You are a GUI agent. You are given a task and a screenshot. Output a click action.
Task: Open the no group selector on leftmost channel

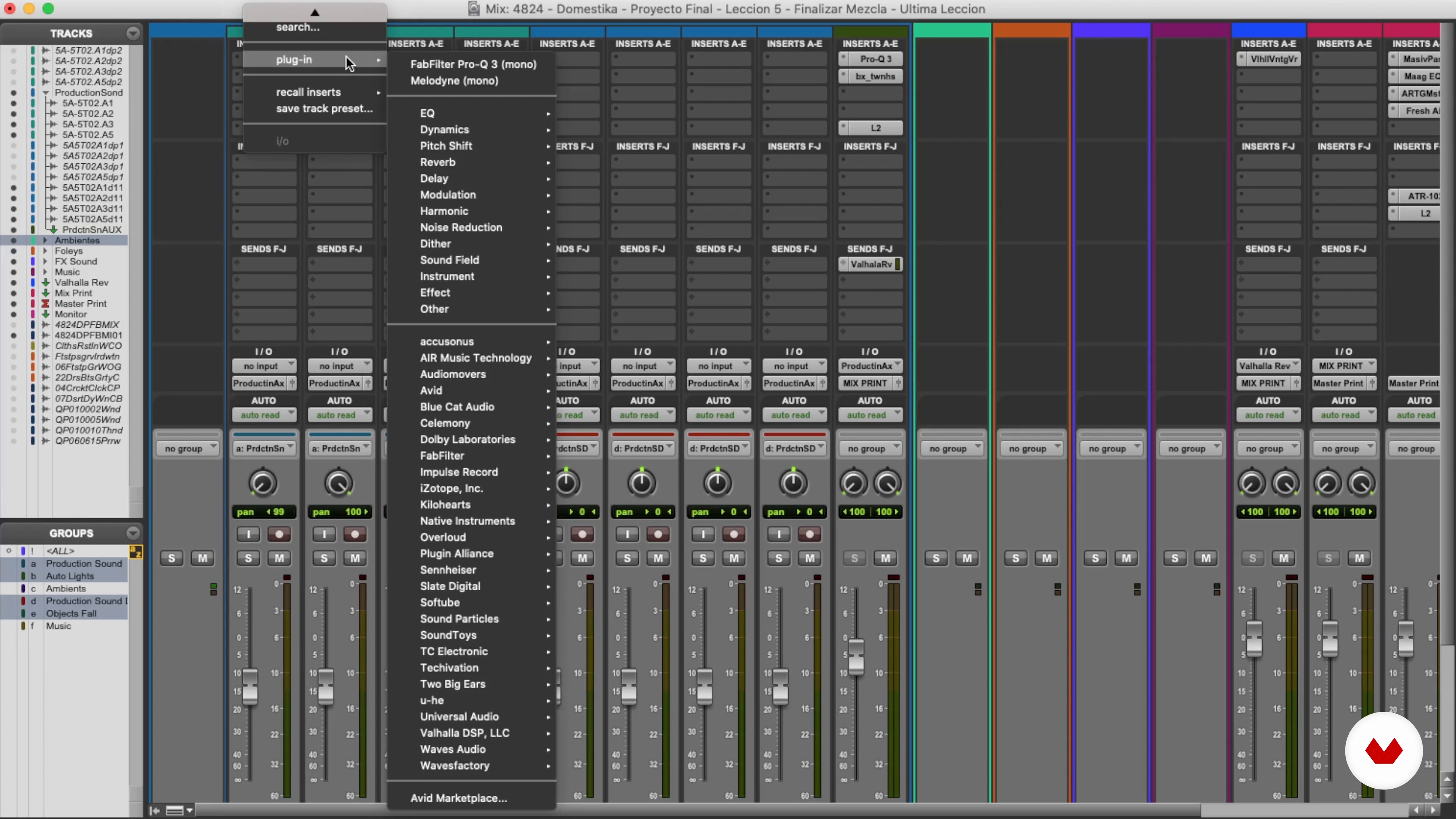[x=188, y=449]
